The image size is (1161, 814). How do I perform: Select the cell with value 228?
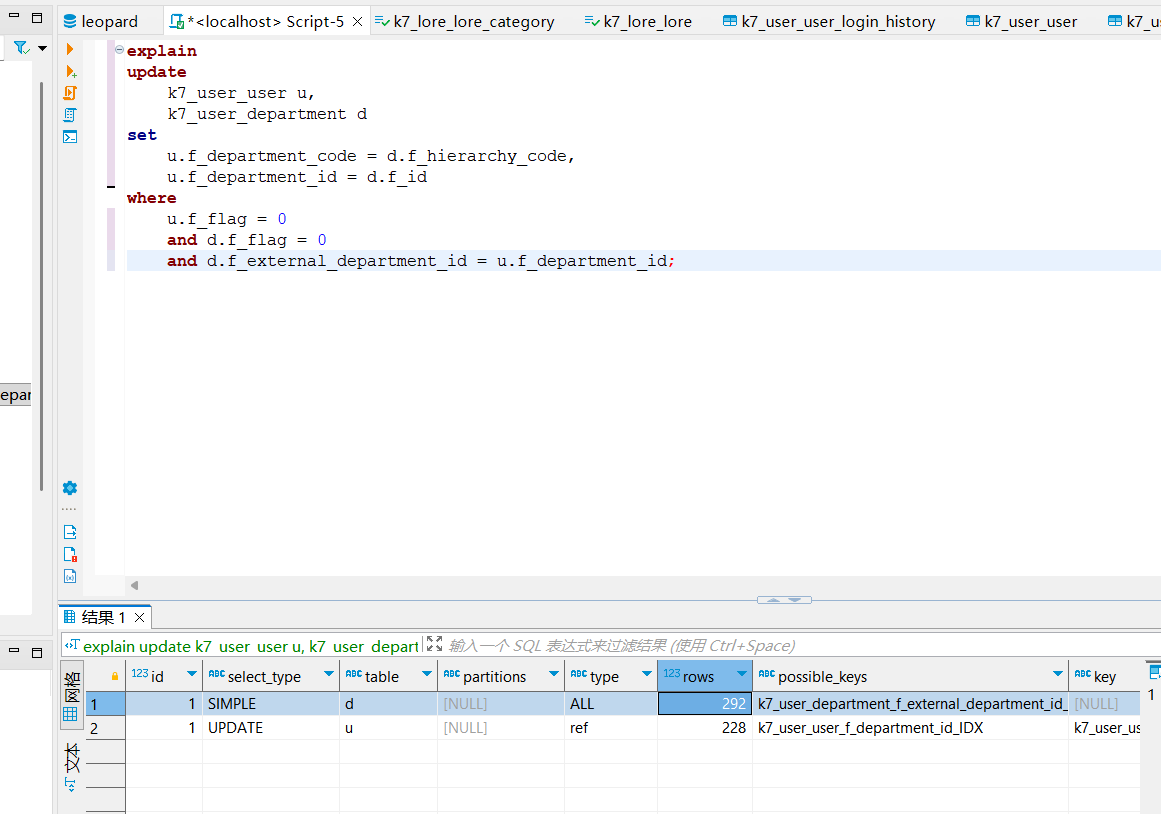pyautogui.click(x=704, y=728)
